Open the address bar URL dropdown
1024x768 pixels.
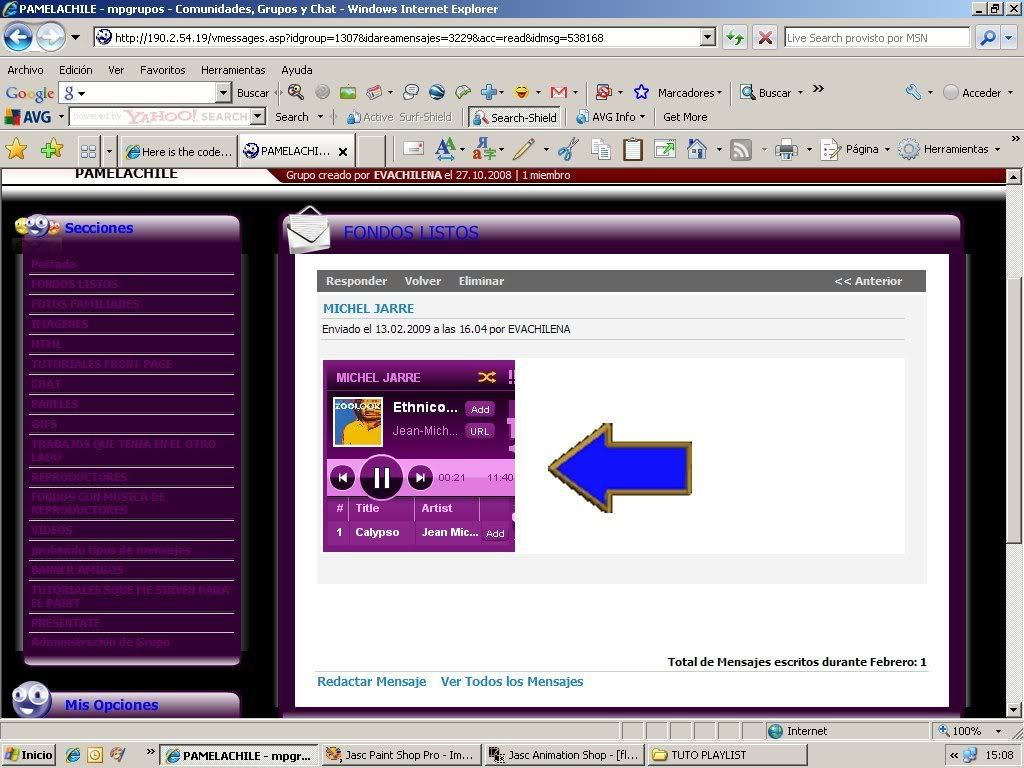[x=708, y=37]
